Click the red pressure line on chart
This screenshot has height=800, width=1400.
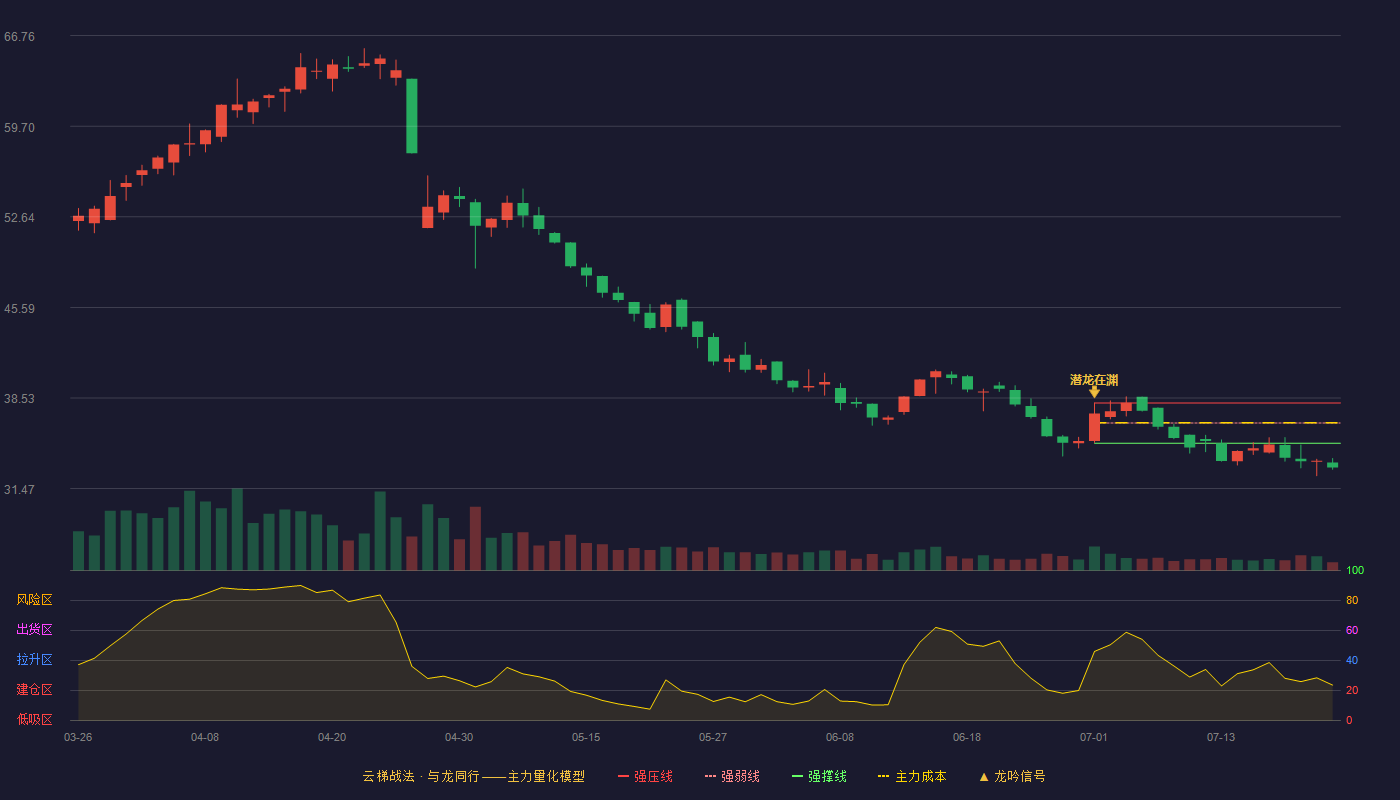tap(1217, 403)
